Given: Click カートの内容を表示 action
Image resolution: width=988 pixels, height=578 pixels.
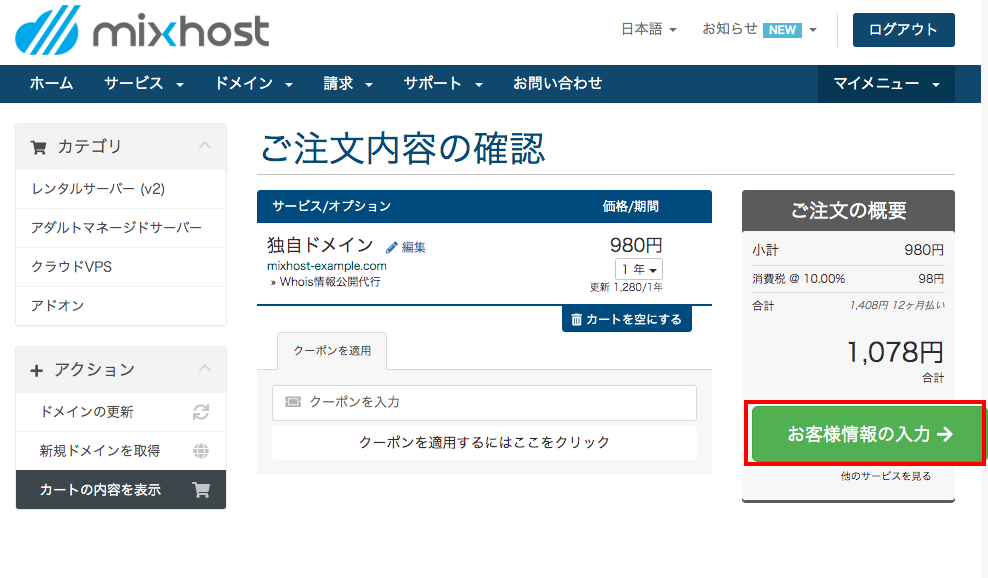Looking at the screenshot, I should pyautogui.click(x=121, y=490).
